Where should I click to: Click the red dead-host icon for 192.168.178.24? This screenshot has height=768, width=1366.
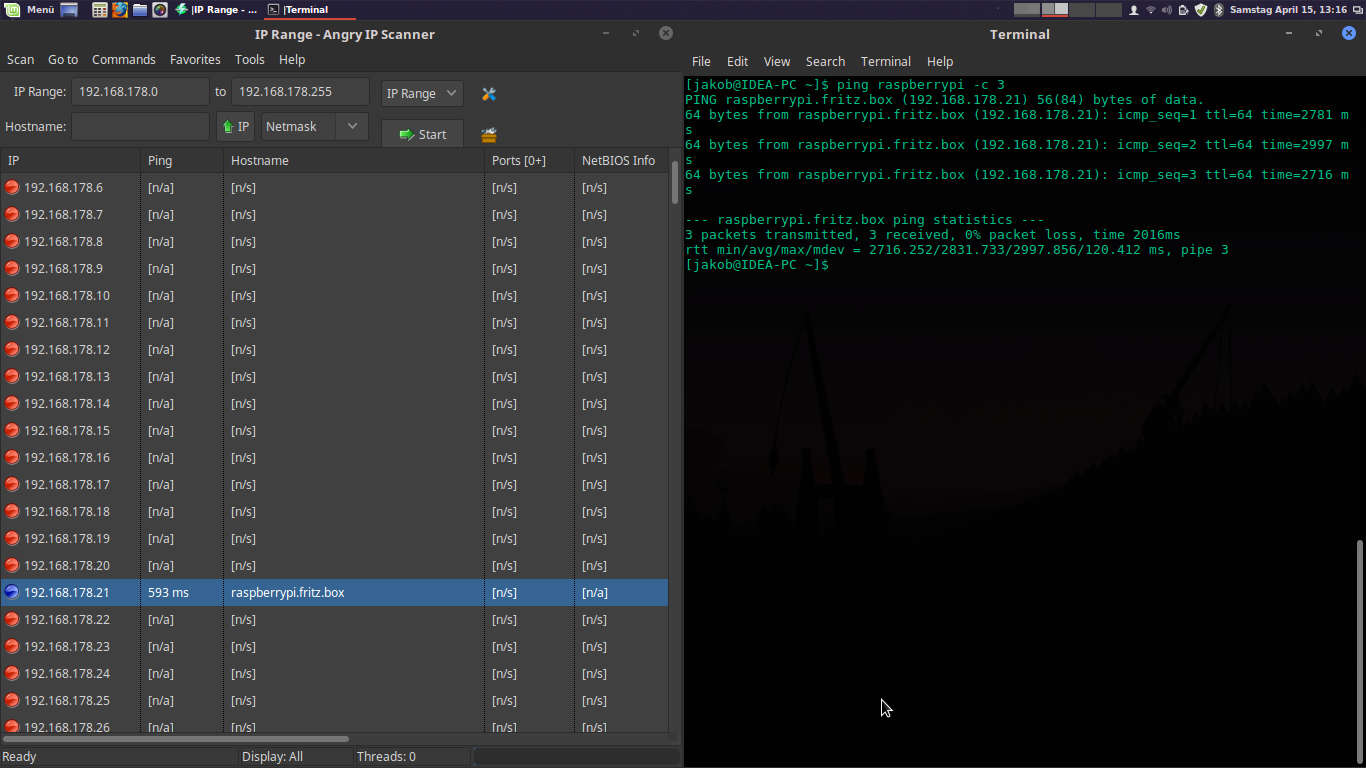click(x=12, y=673)
